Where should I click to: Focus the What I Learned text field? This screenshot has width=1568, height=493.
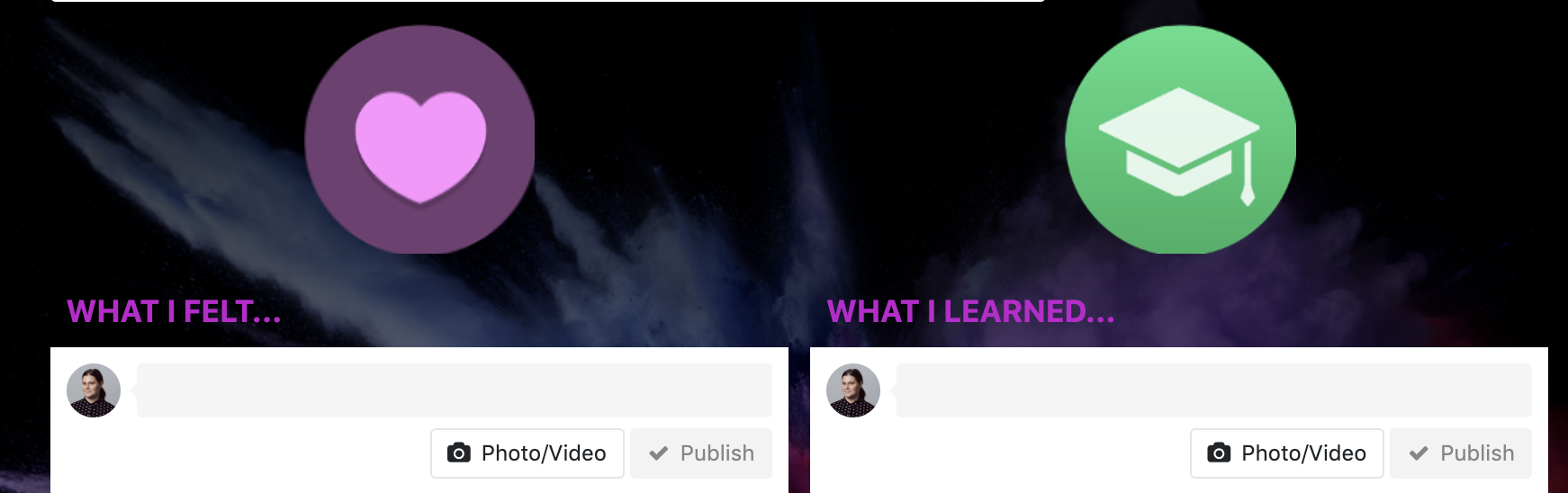[x=1214, y=390]
